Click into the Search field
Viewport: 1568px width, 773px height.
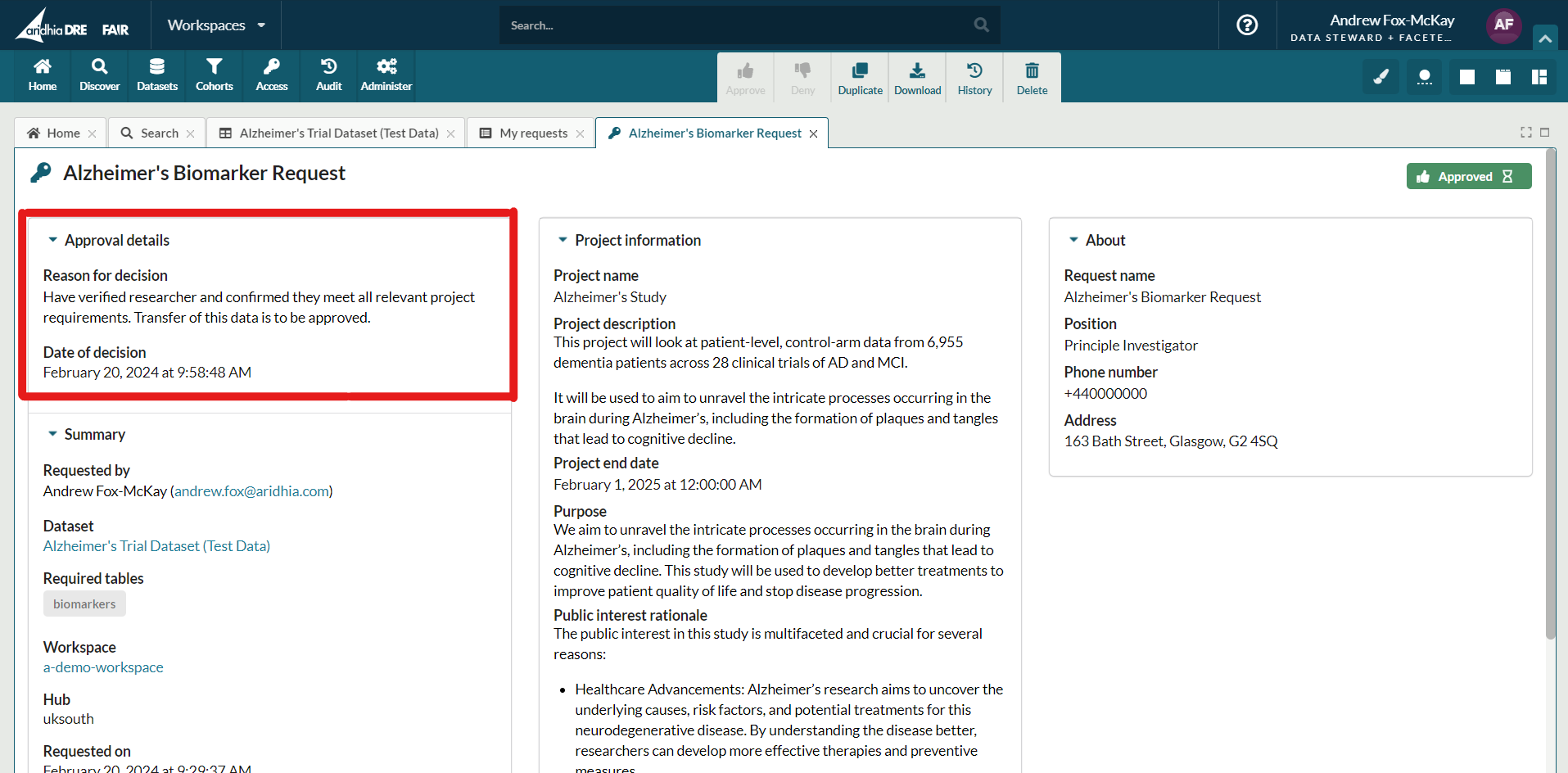(x=737, y=25)
